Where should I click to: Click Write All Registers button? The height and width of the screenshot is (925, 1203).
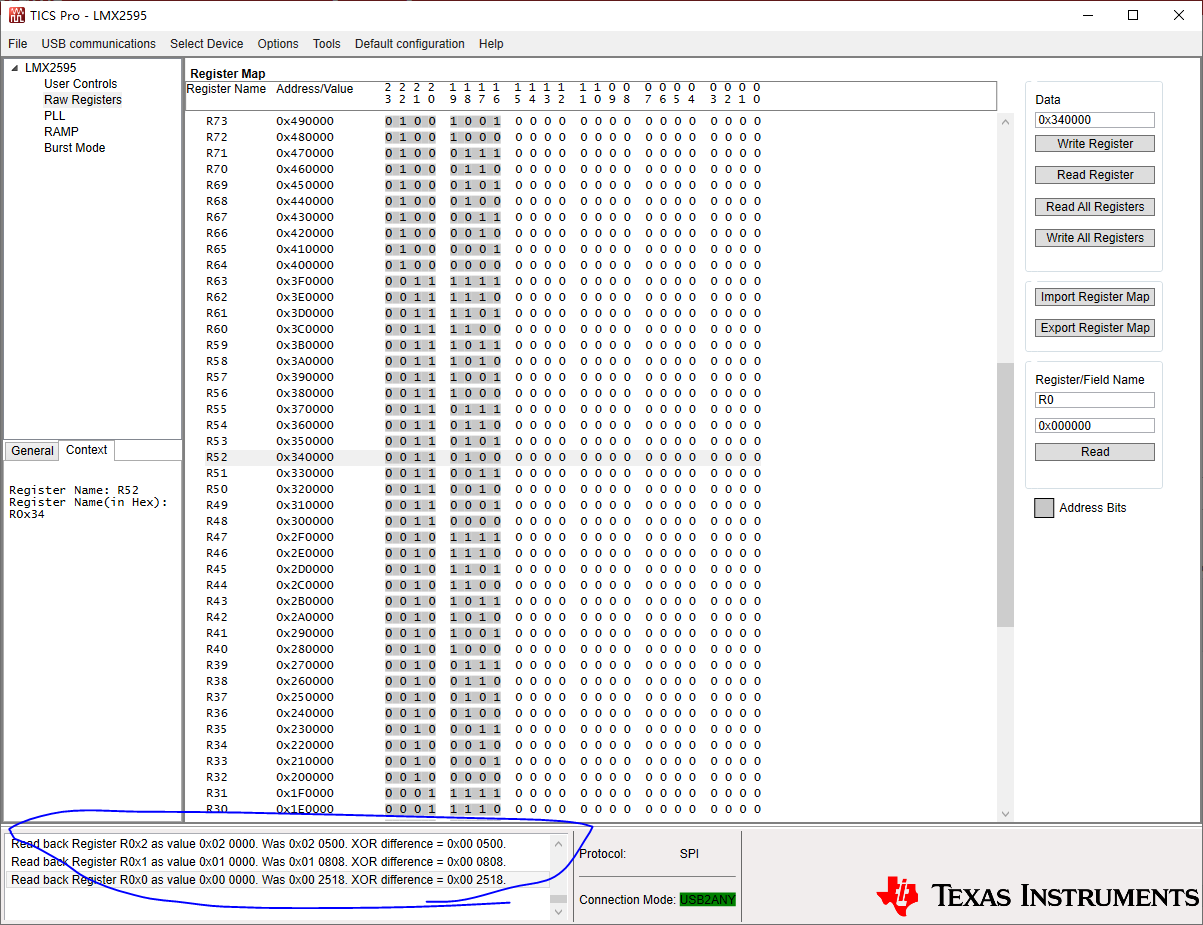coord(1095,238)
